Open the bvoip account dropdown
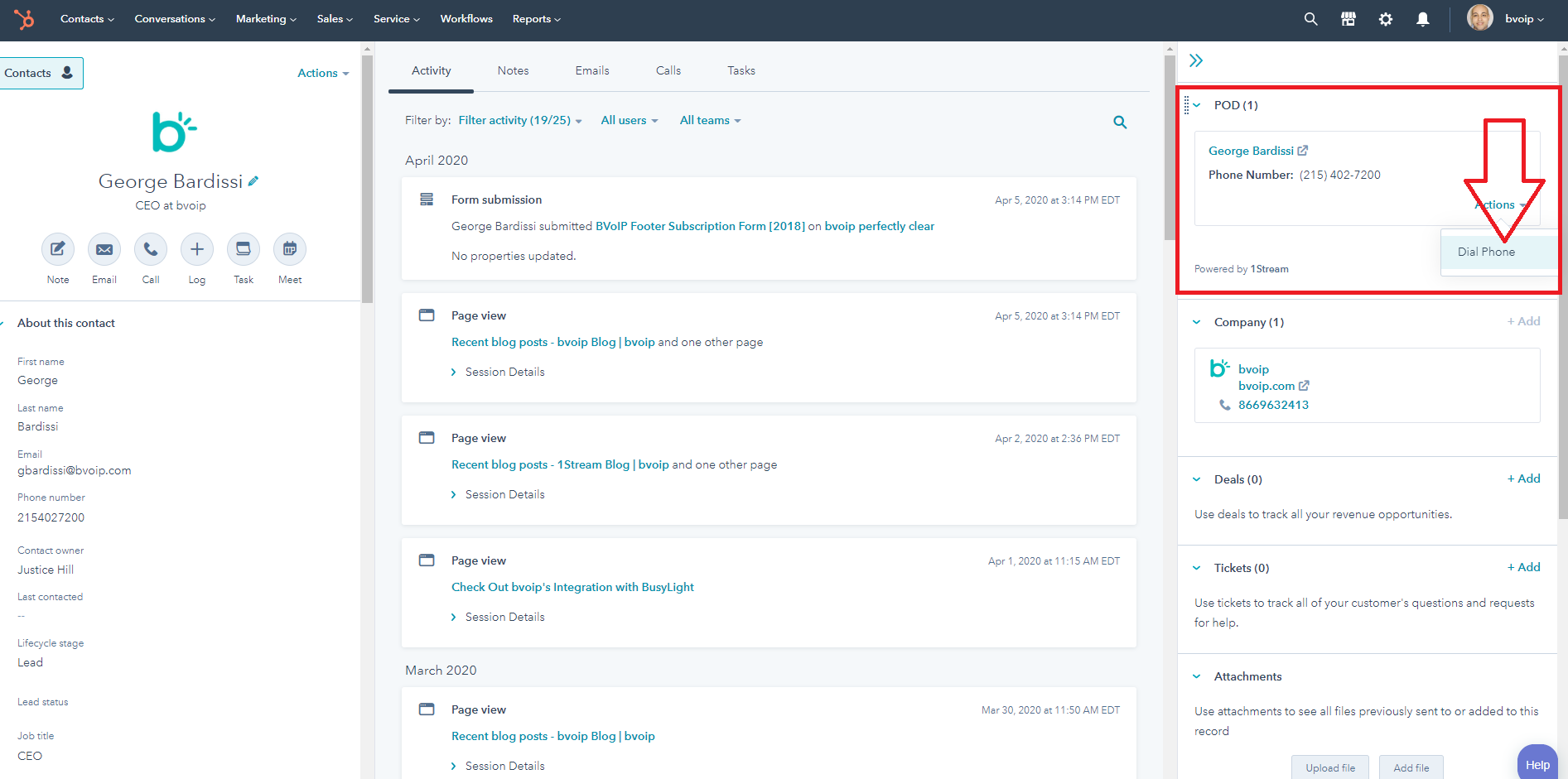Viewport: 1568px width, 779px height. (x=1524, y=19)
